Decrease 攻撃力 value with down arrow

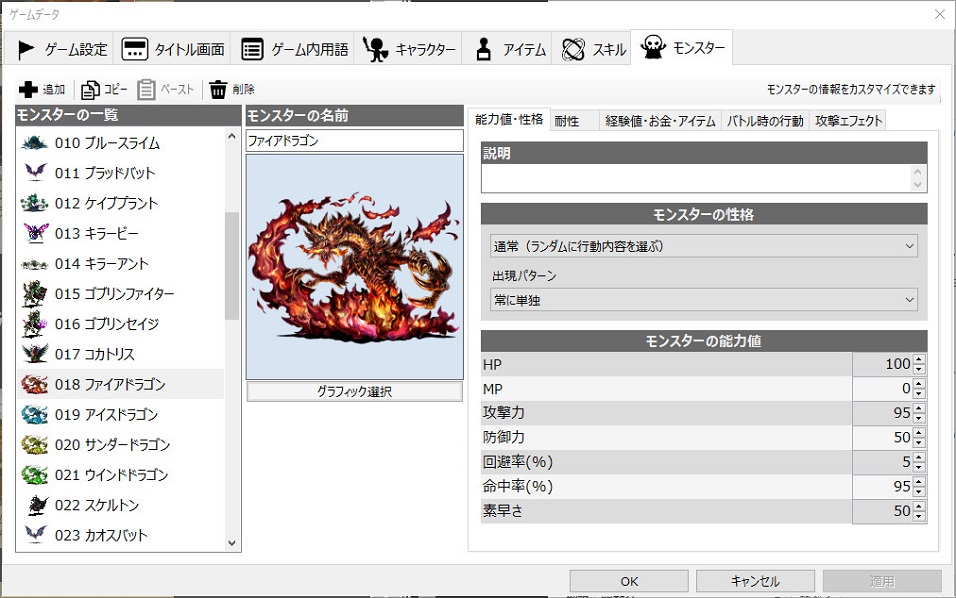tap(919, 418)
